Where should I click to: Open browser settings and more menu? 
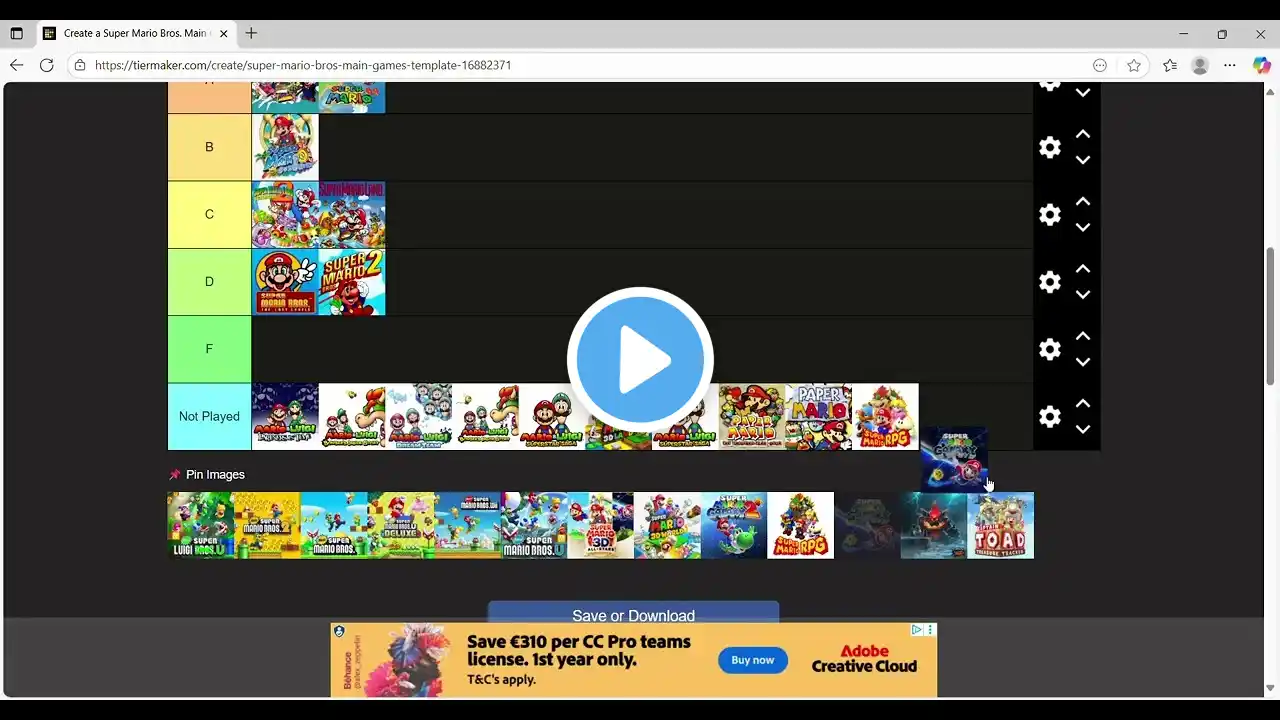[x=1230, y=65]
